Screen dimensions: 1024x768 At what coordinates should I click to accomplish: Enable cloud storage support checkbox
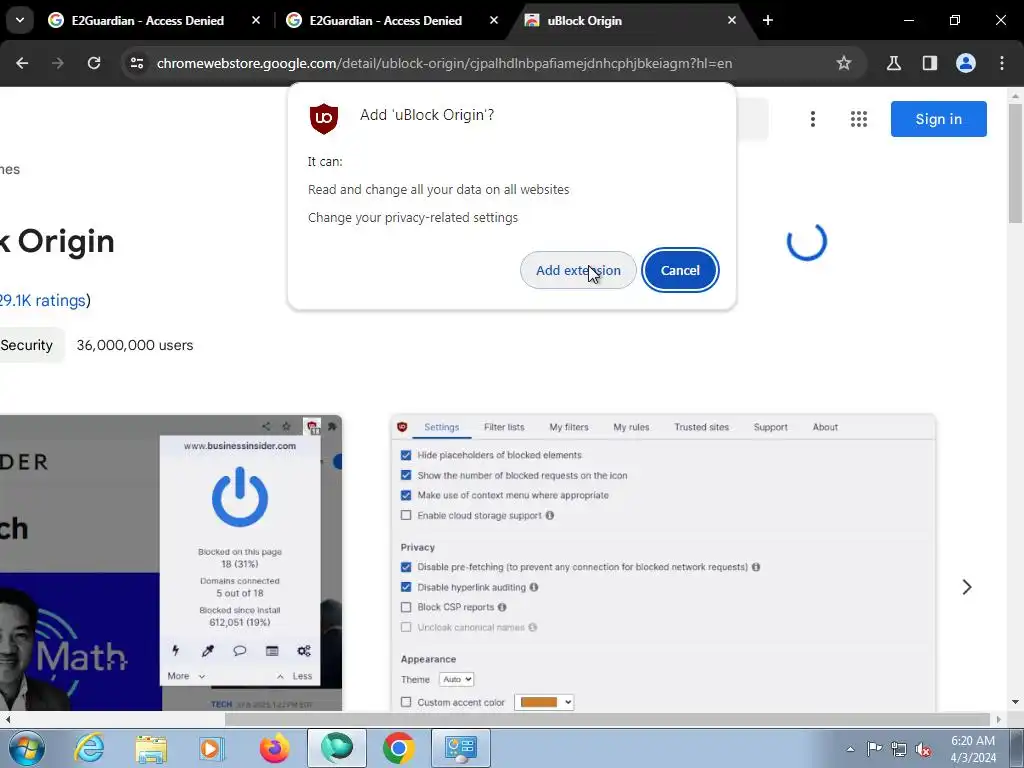tap(406, 515)
